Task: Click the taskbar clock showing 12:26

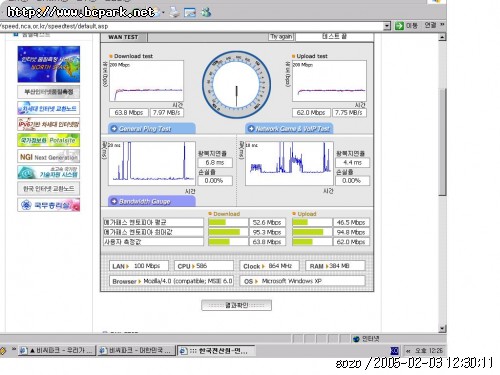Action: [x=428, y=351]
